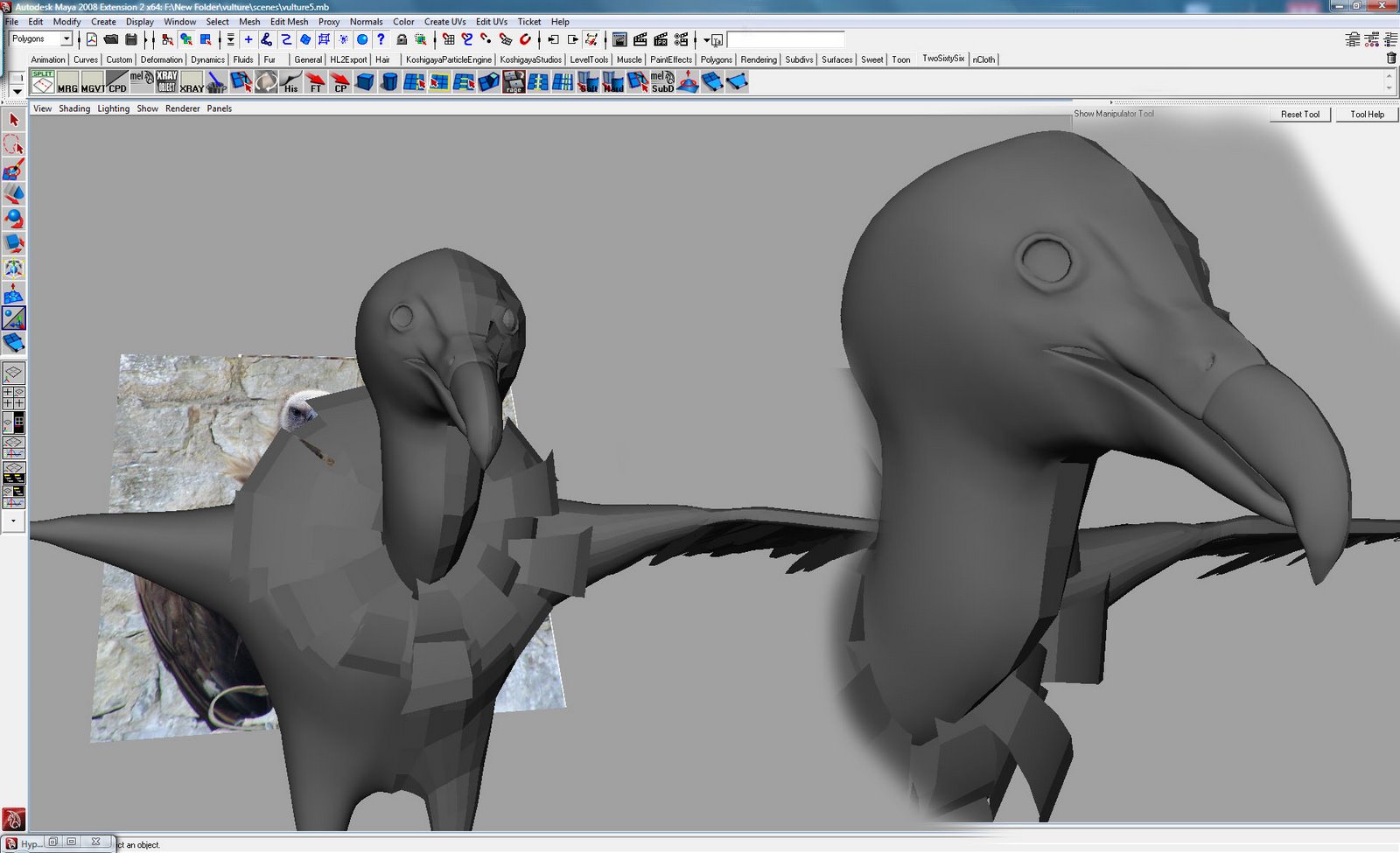Click the Reset Tool button
1400x853 pixels.
coord(1300,115)
